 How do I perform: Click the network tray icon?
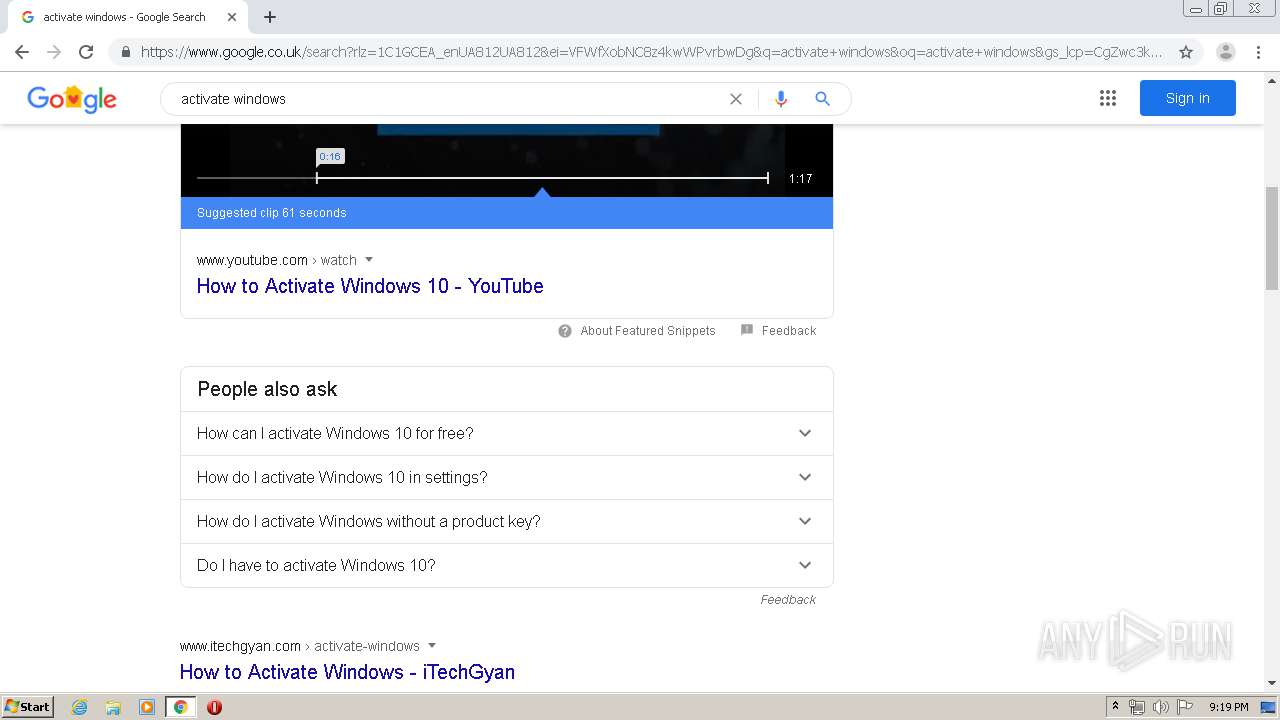tap(1137, 707)
